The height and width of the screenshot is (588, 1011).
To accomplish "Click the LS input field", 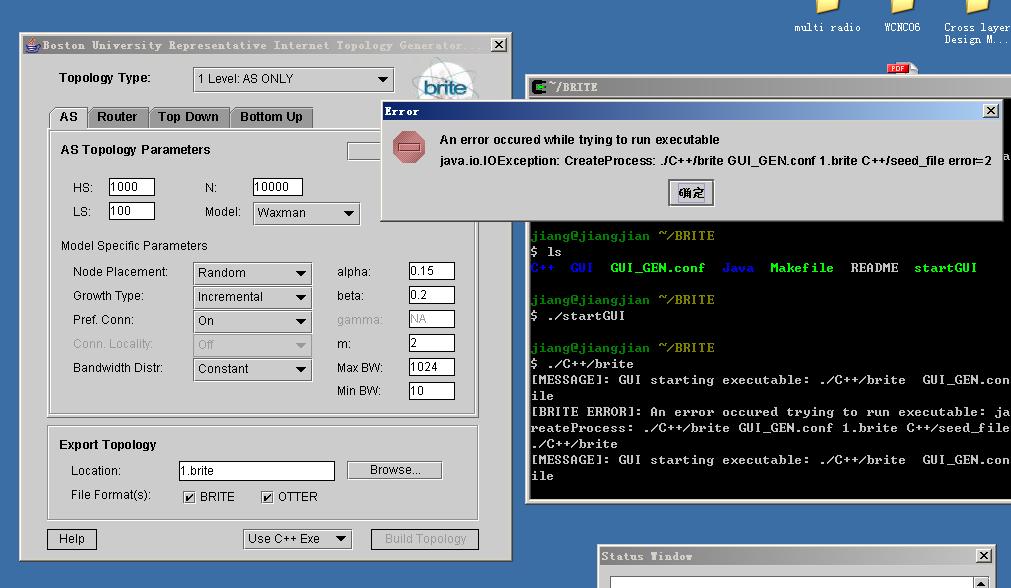I will click(x=132, y=211).
